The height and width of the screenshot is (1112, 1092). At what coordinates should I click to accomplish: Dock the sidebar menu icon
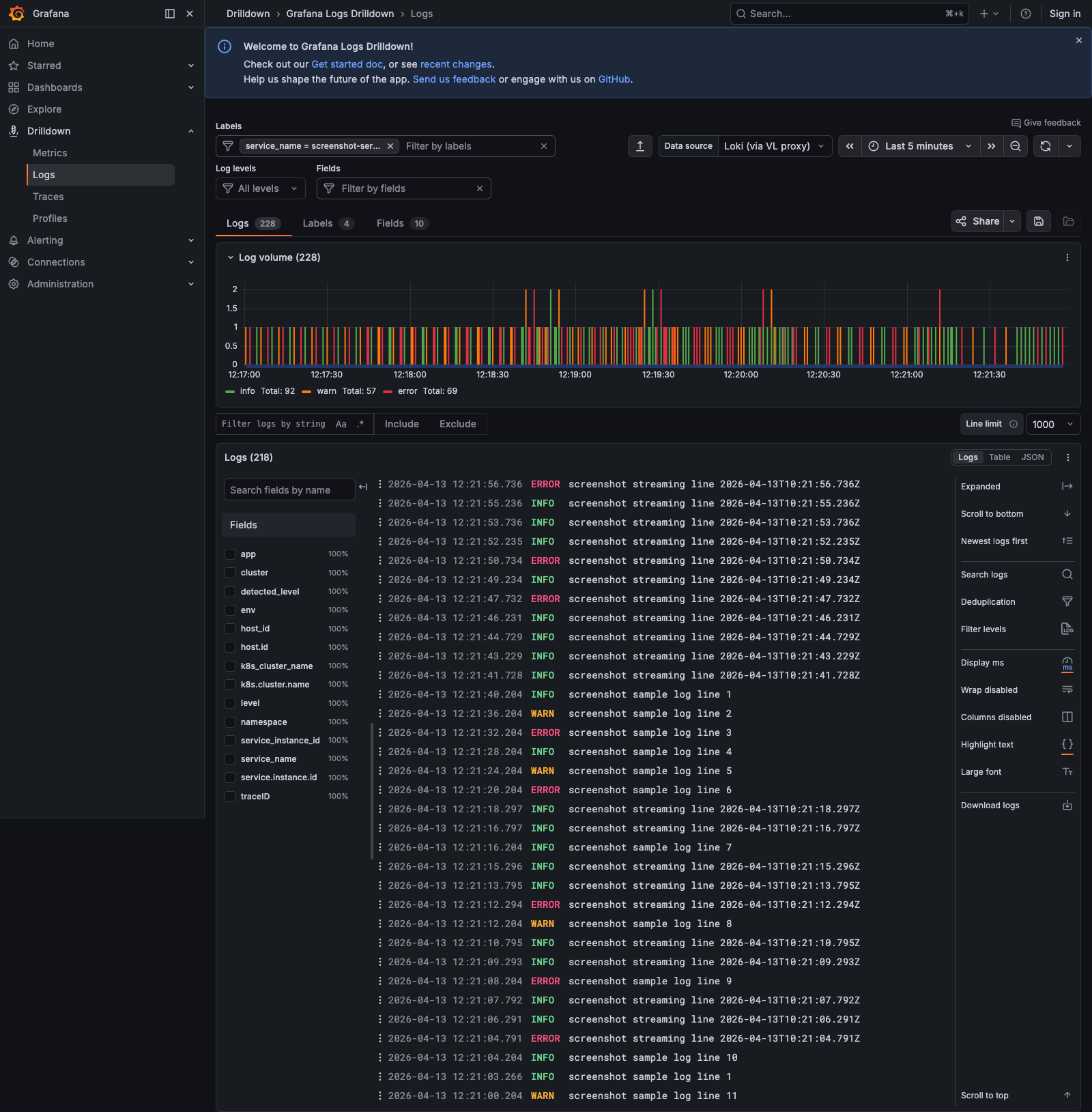170,14
